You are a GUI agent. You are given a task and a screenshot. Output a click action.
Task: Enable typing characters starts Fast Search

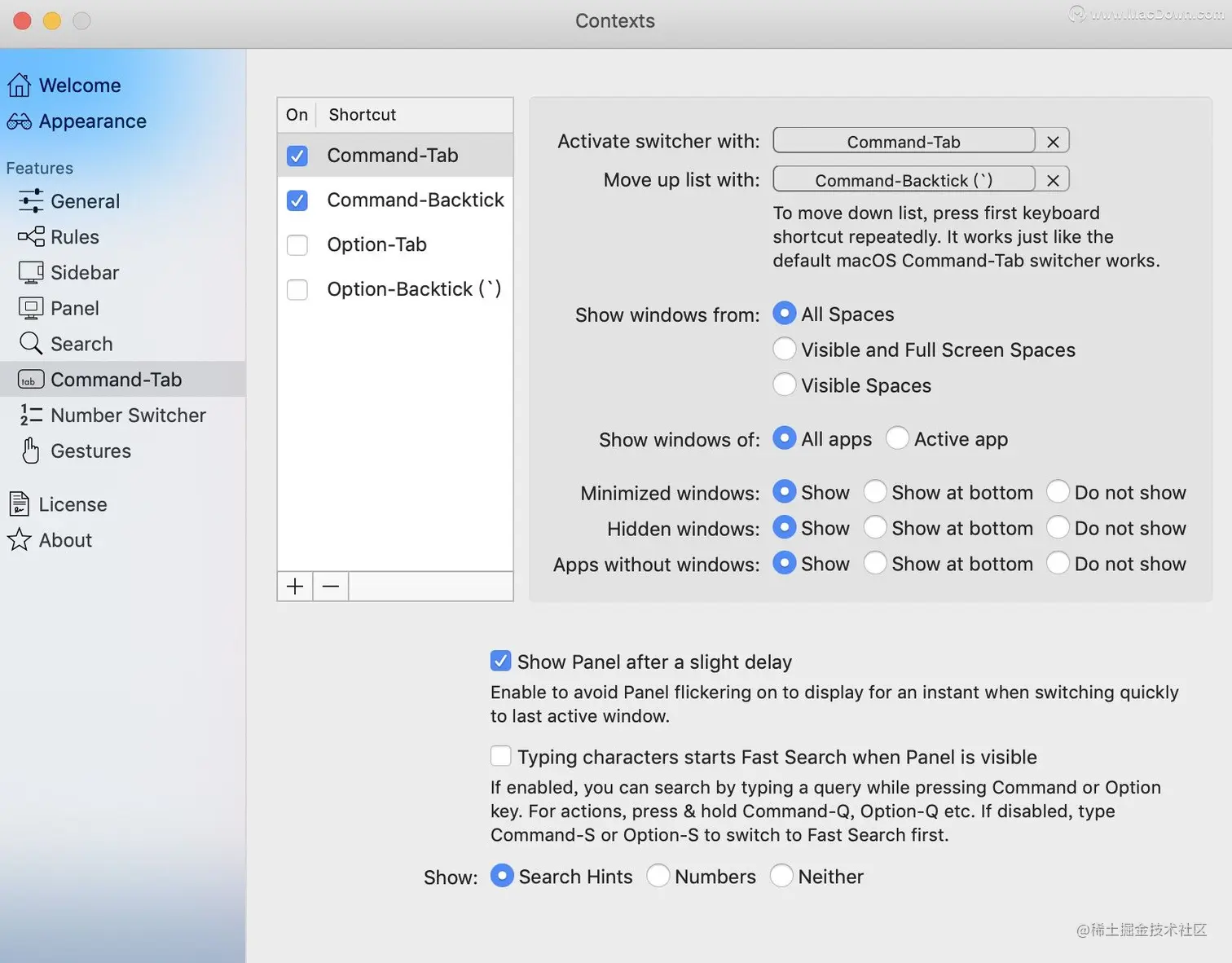point(500,756)
